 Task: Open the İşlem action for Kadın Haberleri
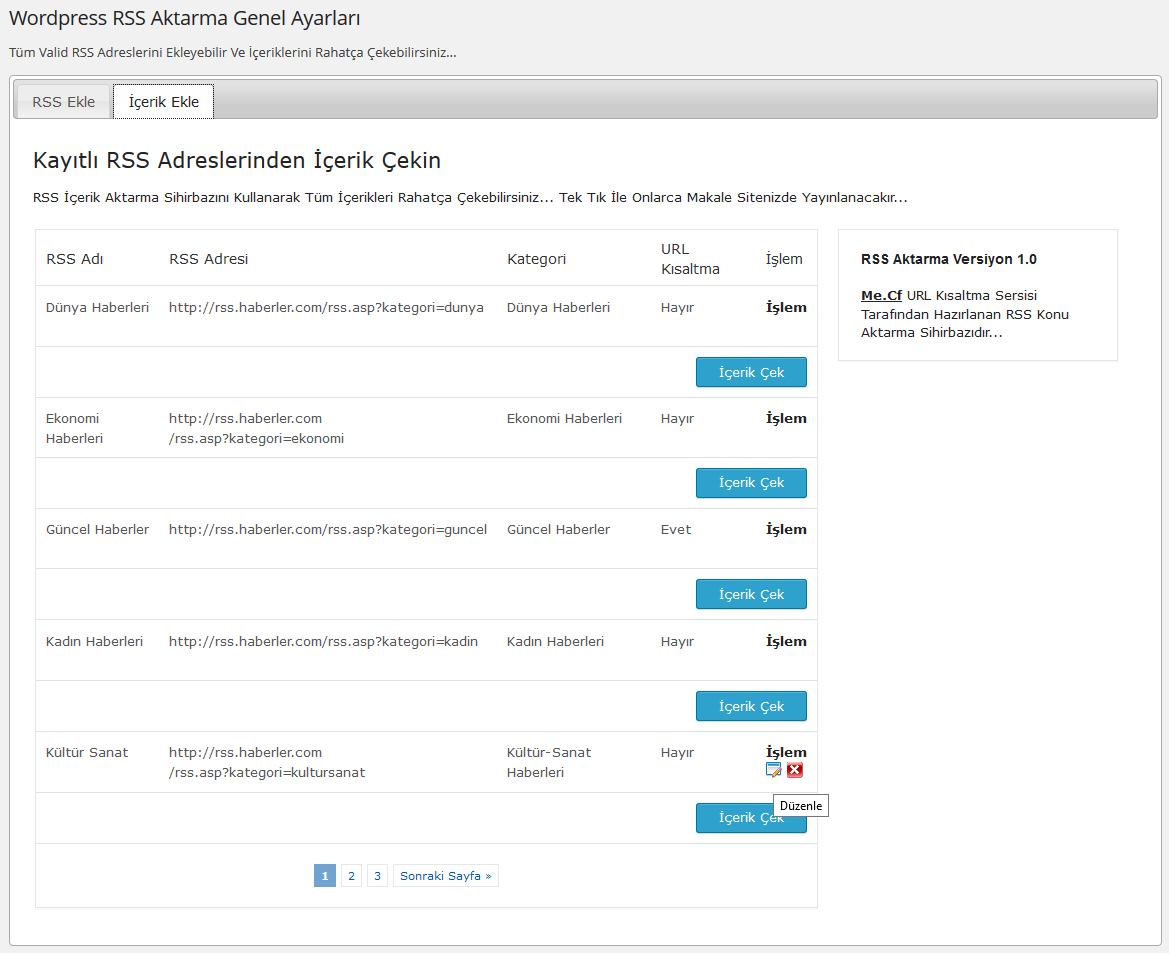[x=785, y=641]
